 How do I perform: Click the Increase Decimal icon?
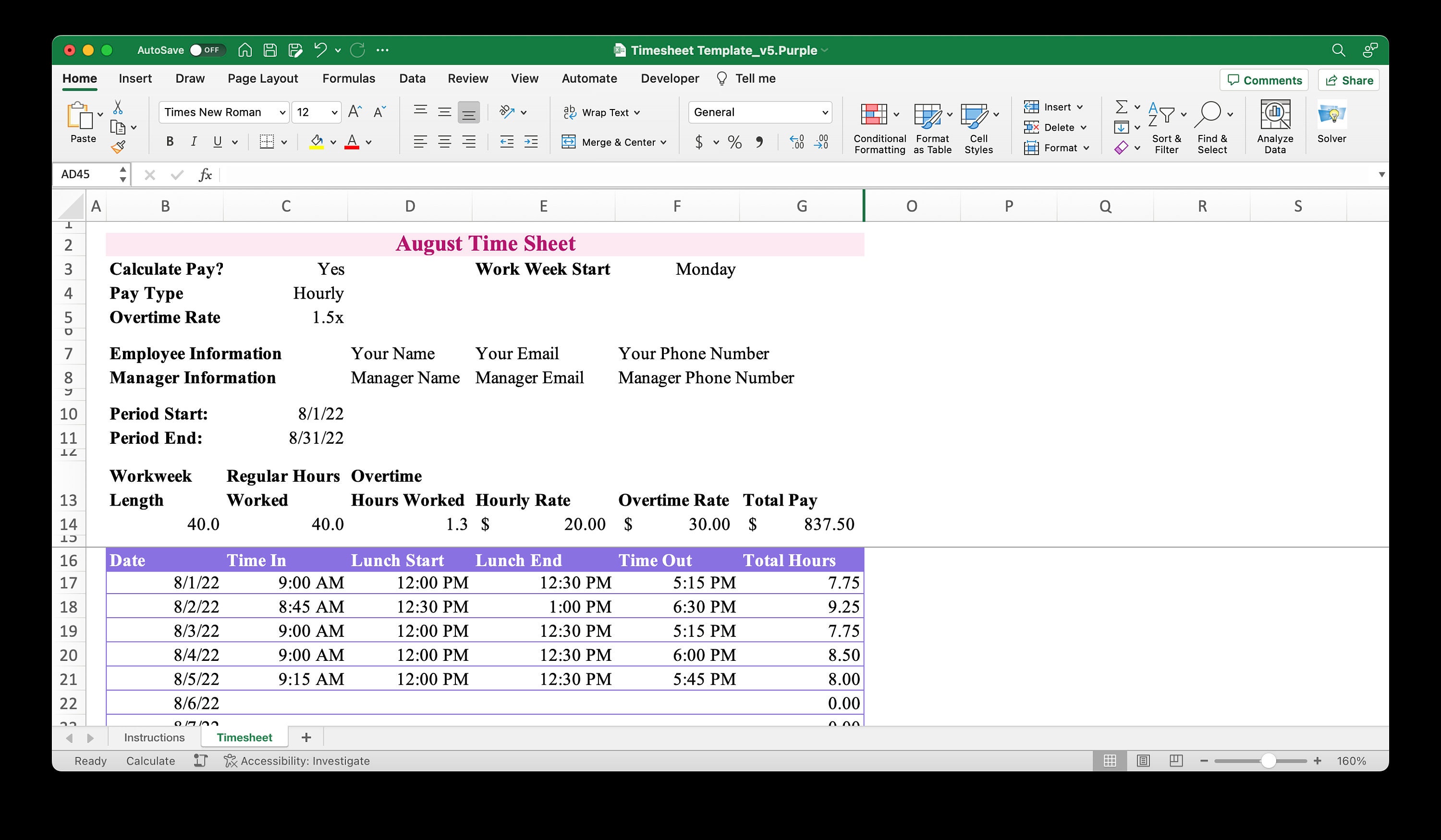coord(796,142)
